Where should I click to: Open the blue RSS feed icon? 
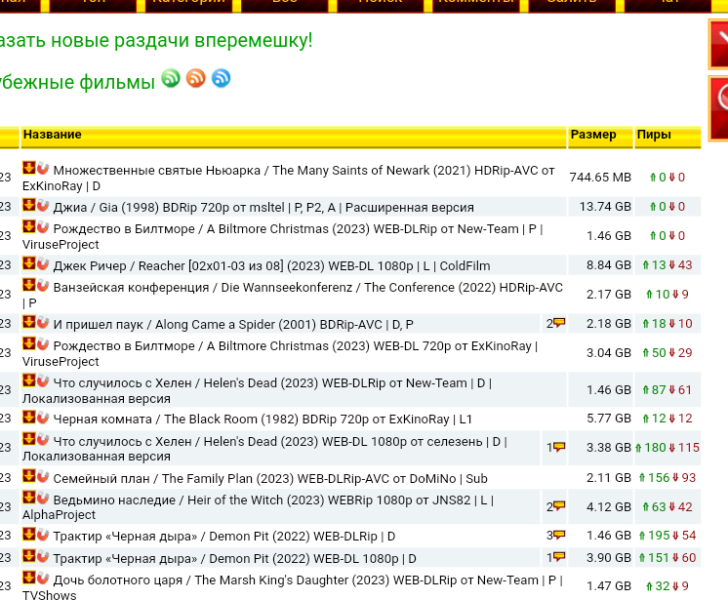pos(221,78)
